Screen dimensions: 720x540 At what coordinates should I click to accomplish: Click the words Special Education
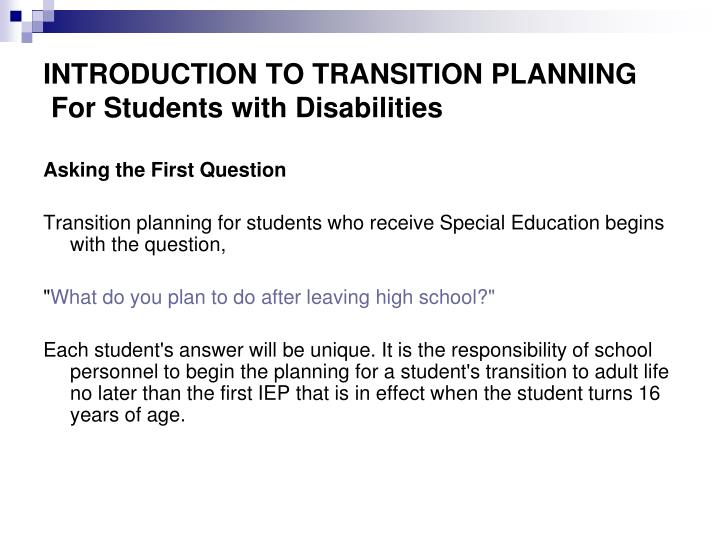[519, 223]
